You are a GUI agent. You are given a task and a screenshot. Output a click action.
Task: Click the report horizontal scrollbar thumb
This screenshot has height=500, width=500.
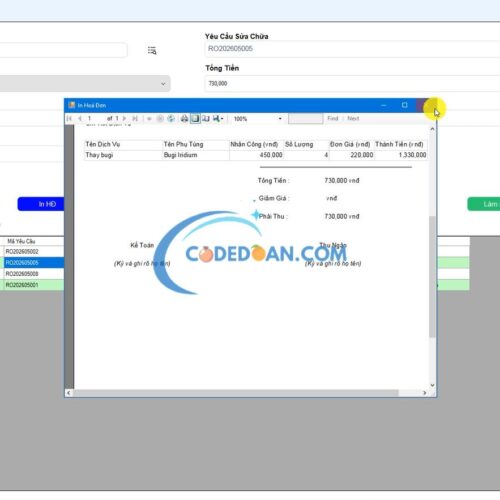coord(236,393)
